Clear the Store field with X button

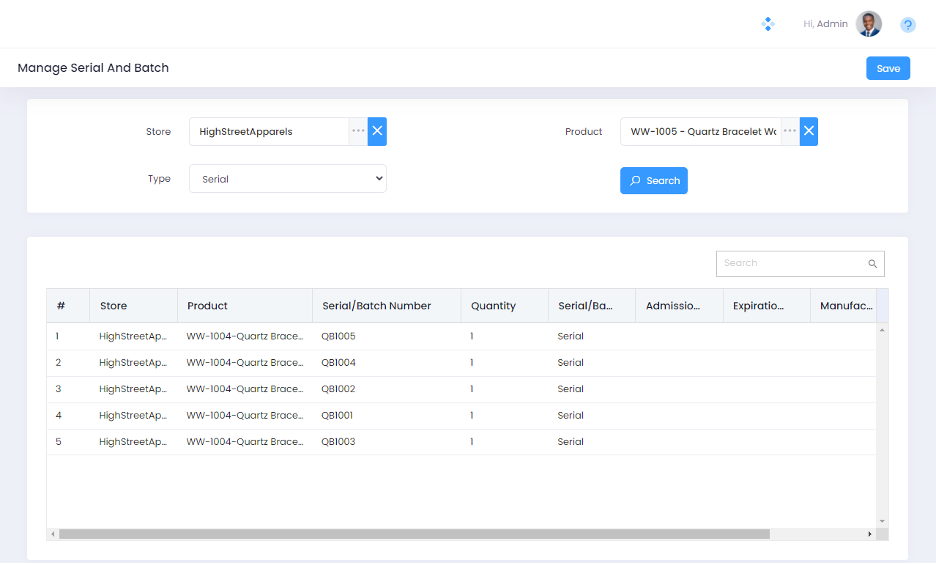pyautogui.click(x=377, y=131)
